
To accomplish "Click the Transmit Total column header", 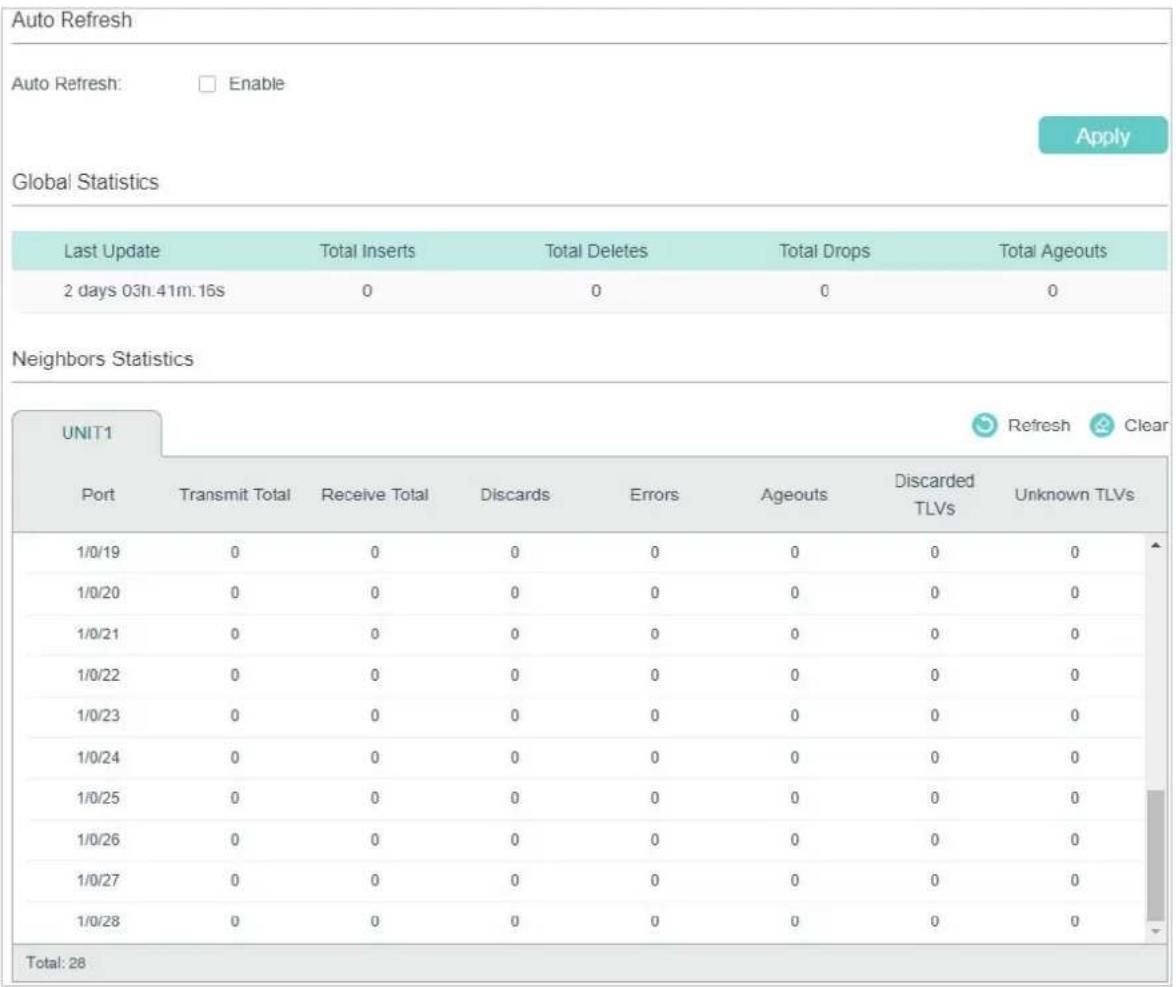I will 235,494.
